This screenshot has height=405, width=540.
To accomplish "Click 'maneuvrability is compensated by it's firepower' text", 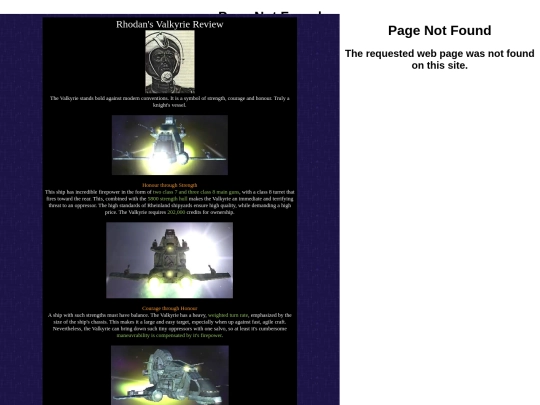I will coord(169,335).
